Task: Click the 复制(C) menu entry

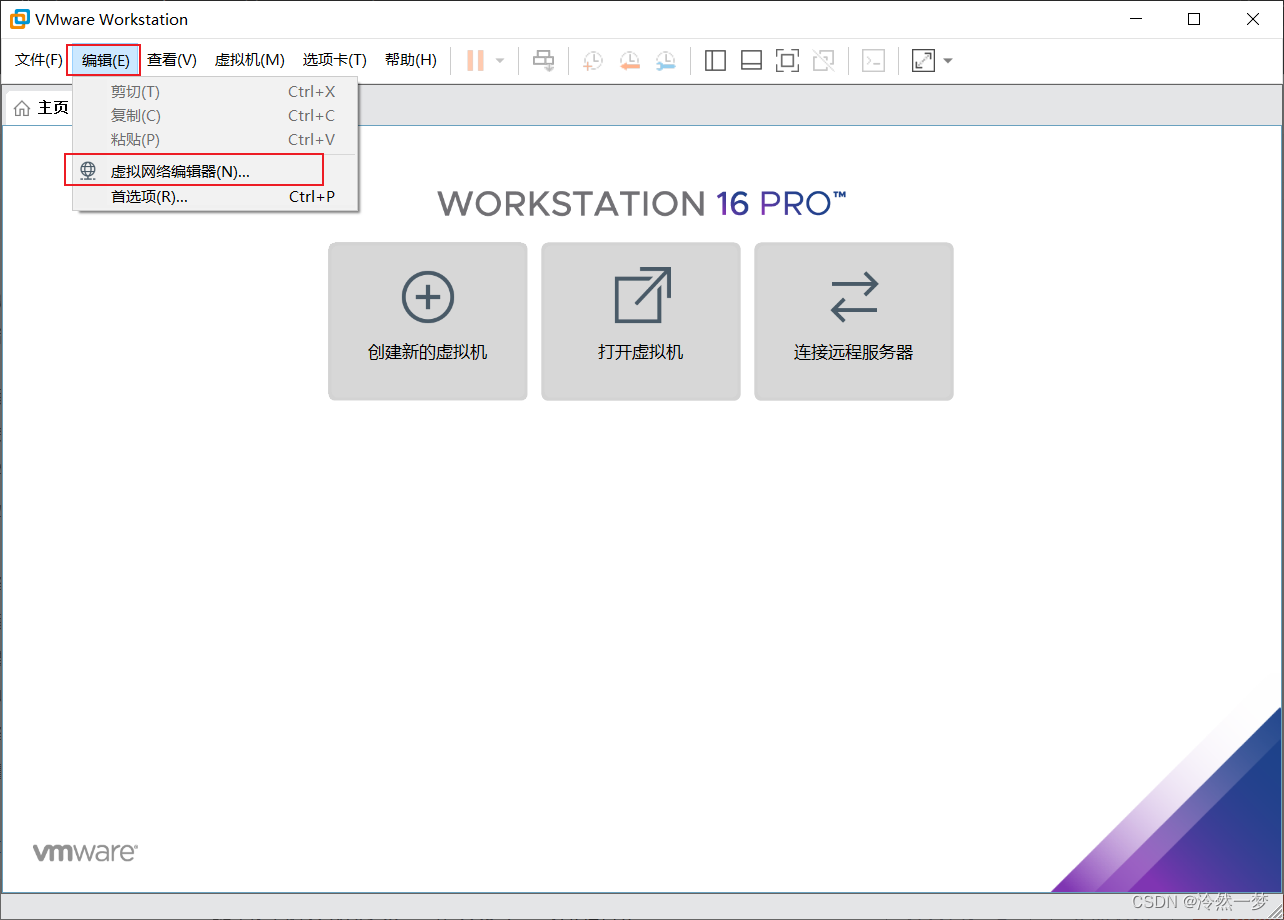Action: (x=215, y=115)
